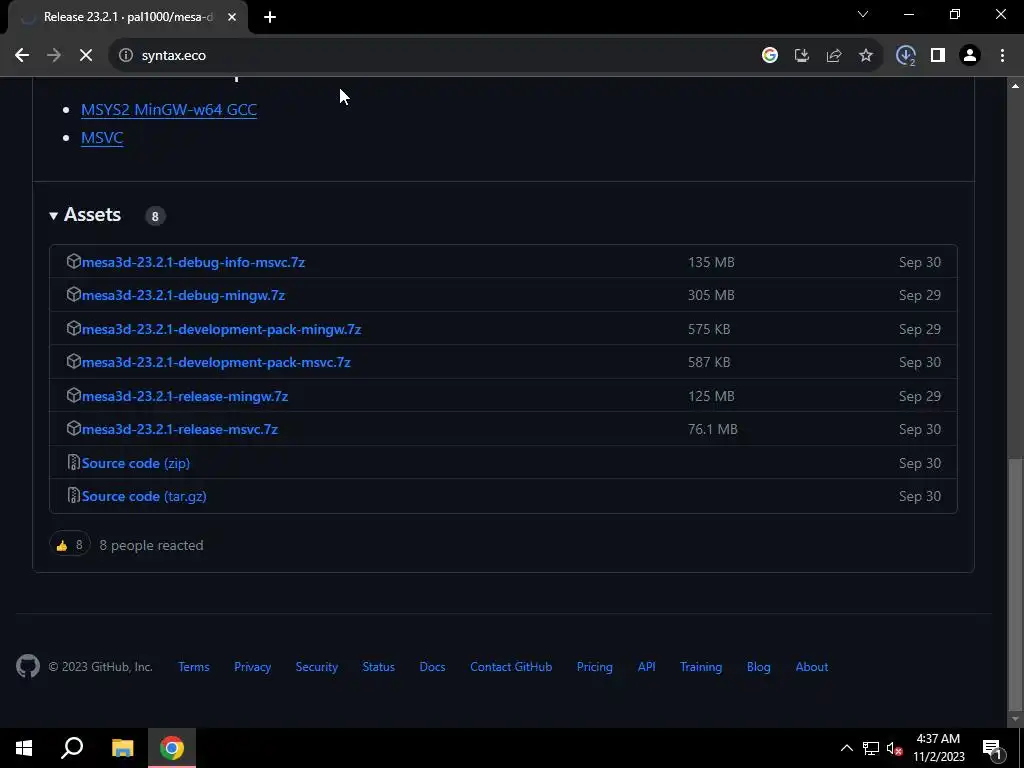Screen dimensions: 1024x768
Task: Click the install app icon in address bar
Action: [802, 56]
